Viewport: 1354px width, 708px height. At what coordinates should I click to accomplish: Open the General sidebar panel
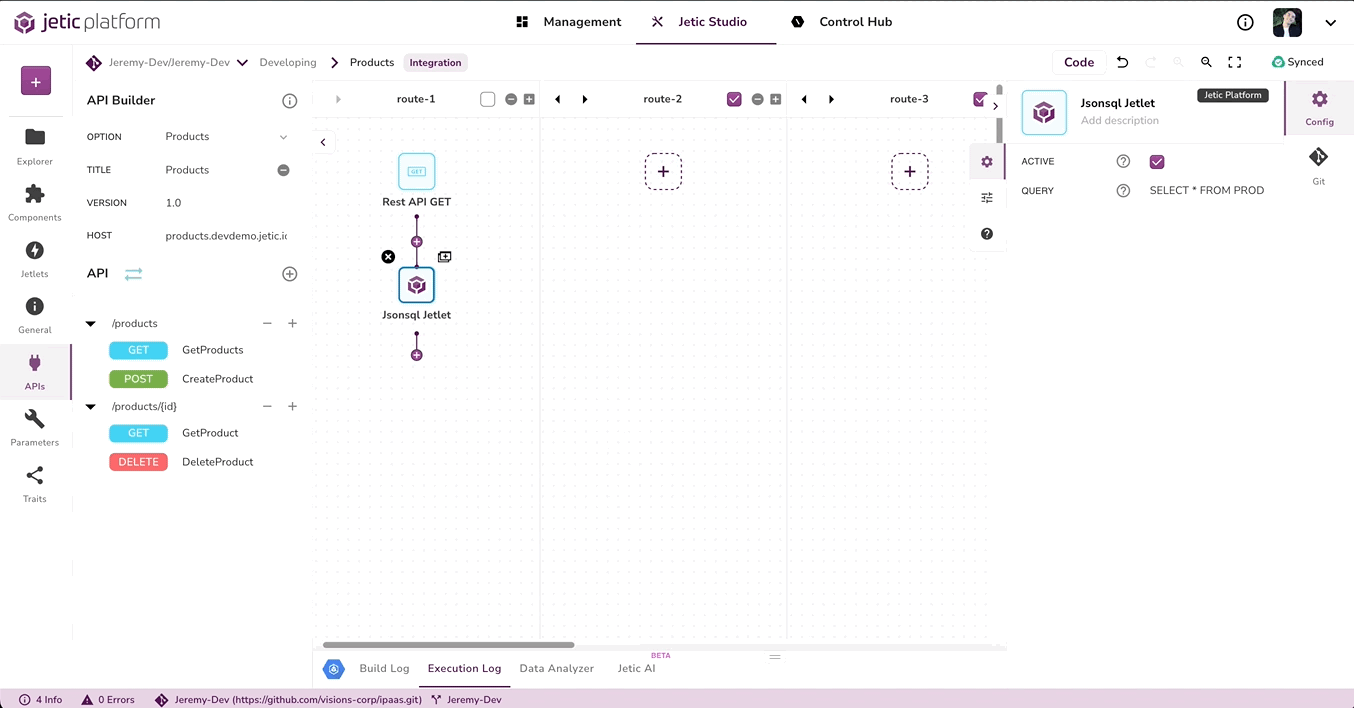coord(35,314)
